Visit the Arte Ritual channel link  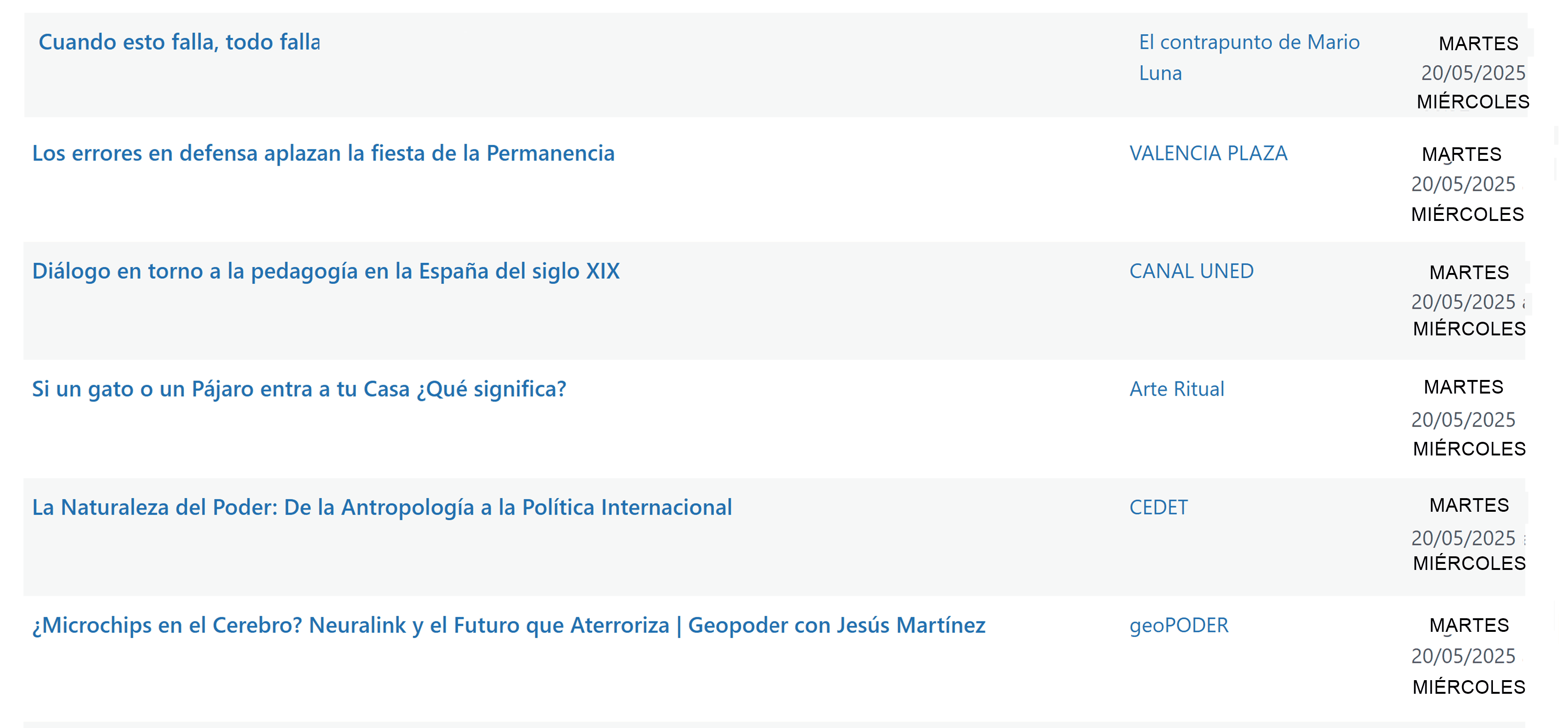[x=1177, y=389]
